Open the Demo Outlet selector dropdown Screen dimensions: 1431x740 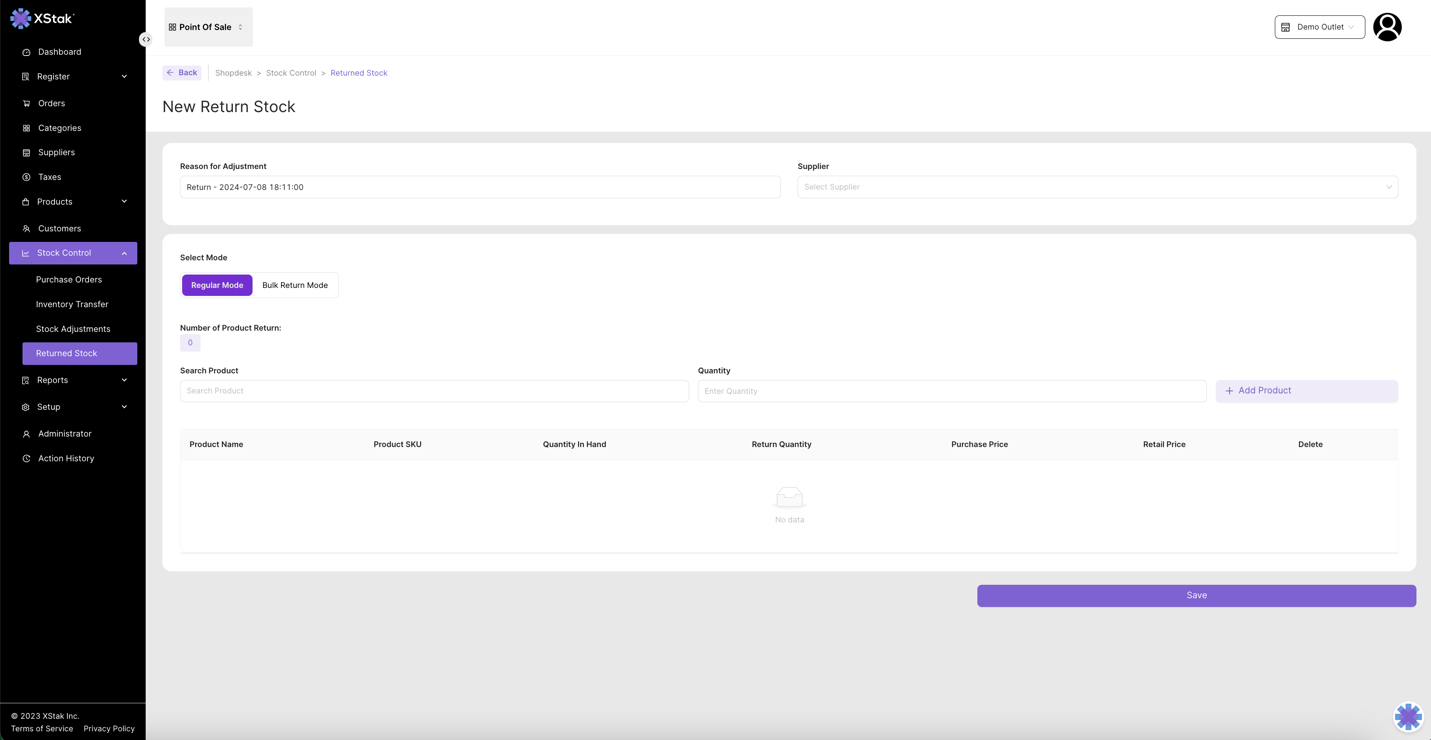(1319, 27)
